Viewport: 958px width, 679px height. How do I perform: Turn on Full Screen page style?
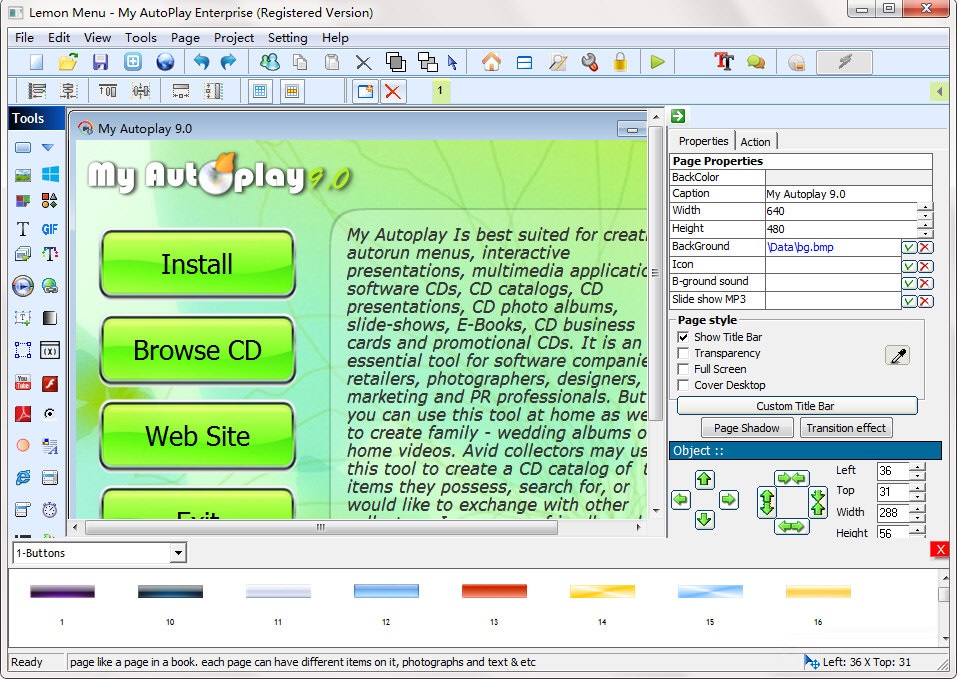(683, 368)
